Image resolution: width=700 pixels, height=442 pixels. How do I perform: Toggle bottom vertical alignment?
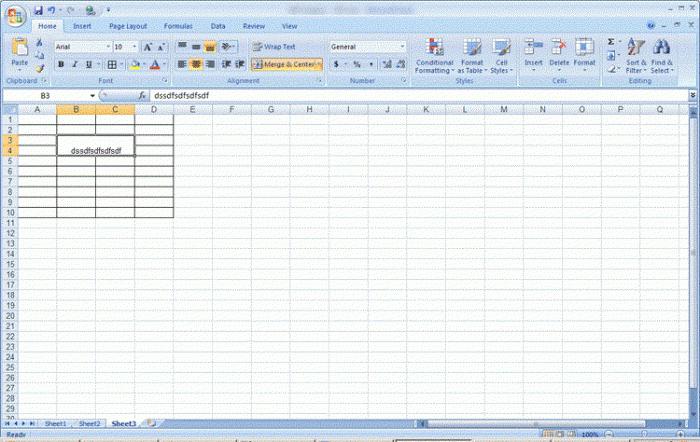[210, 46]
